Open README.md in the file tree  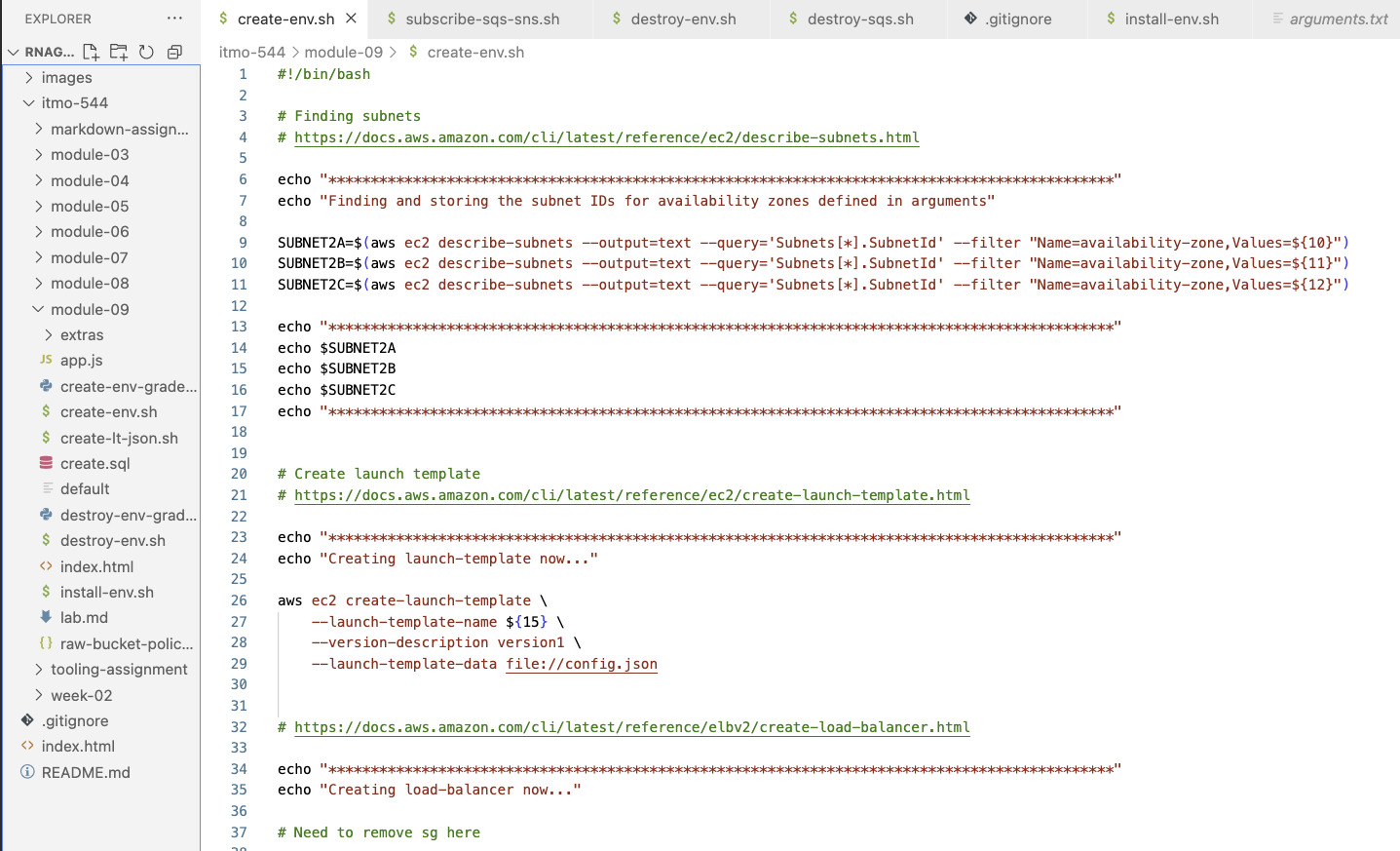pyautogui.click(x=86, y=772)
